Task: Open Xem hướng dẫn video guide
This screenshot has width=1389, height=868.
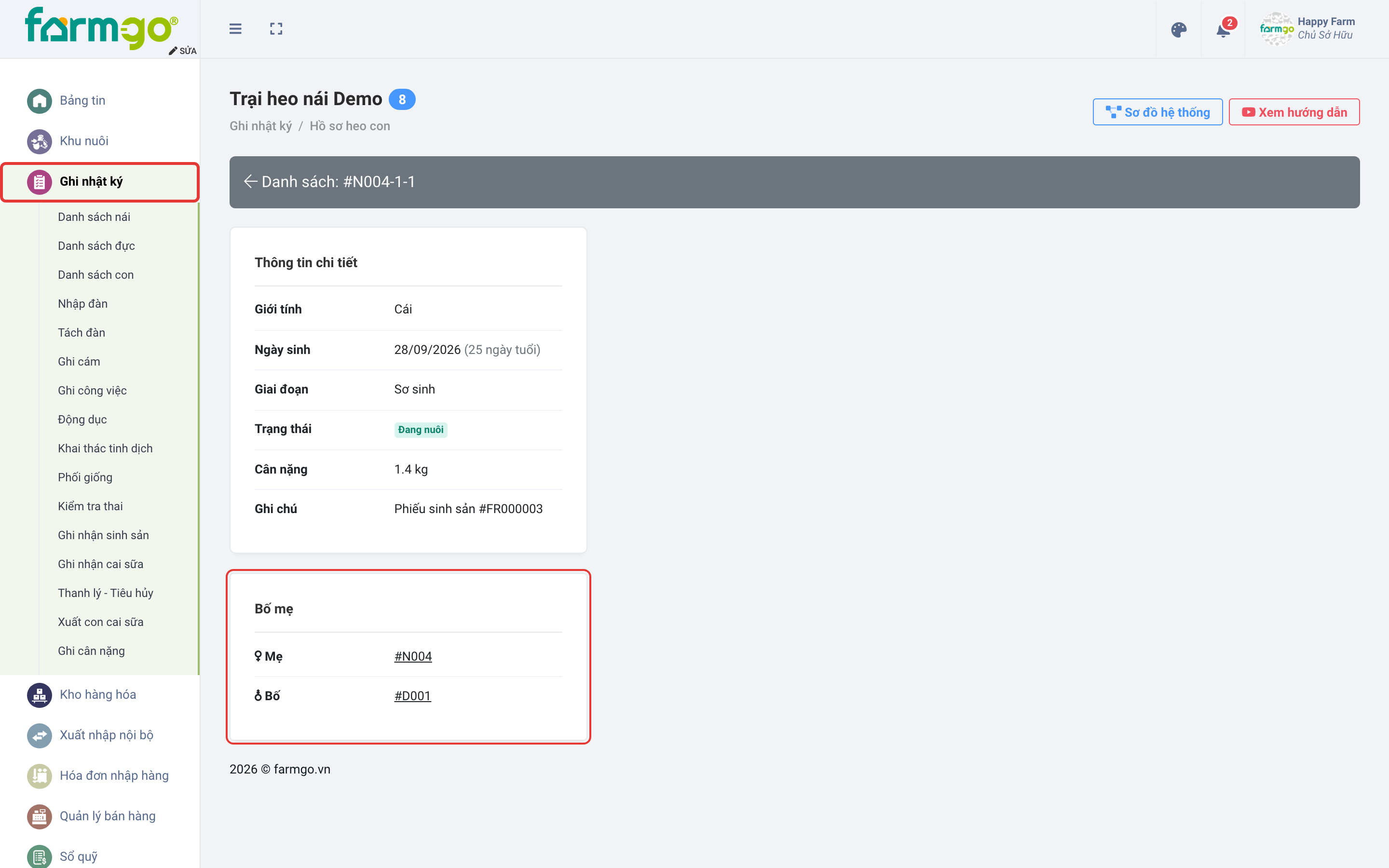Action: coord(1294,112)
